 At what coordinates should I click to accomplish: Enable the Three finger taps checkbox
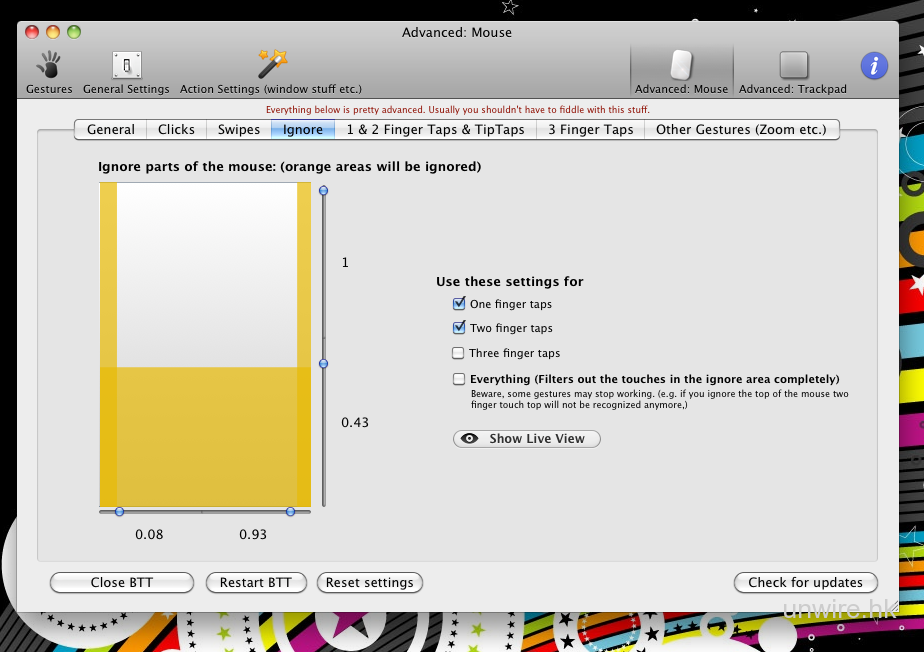click(x=459, y=353)
